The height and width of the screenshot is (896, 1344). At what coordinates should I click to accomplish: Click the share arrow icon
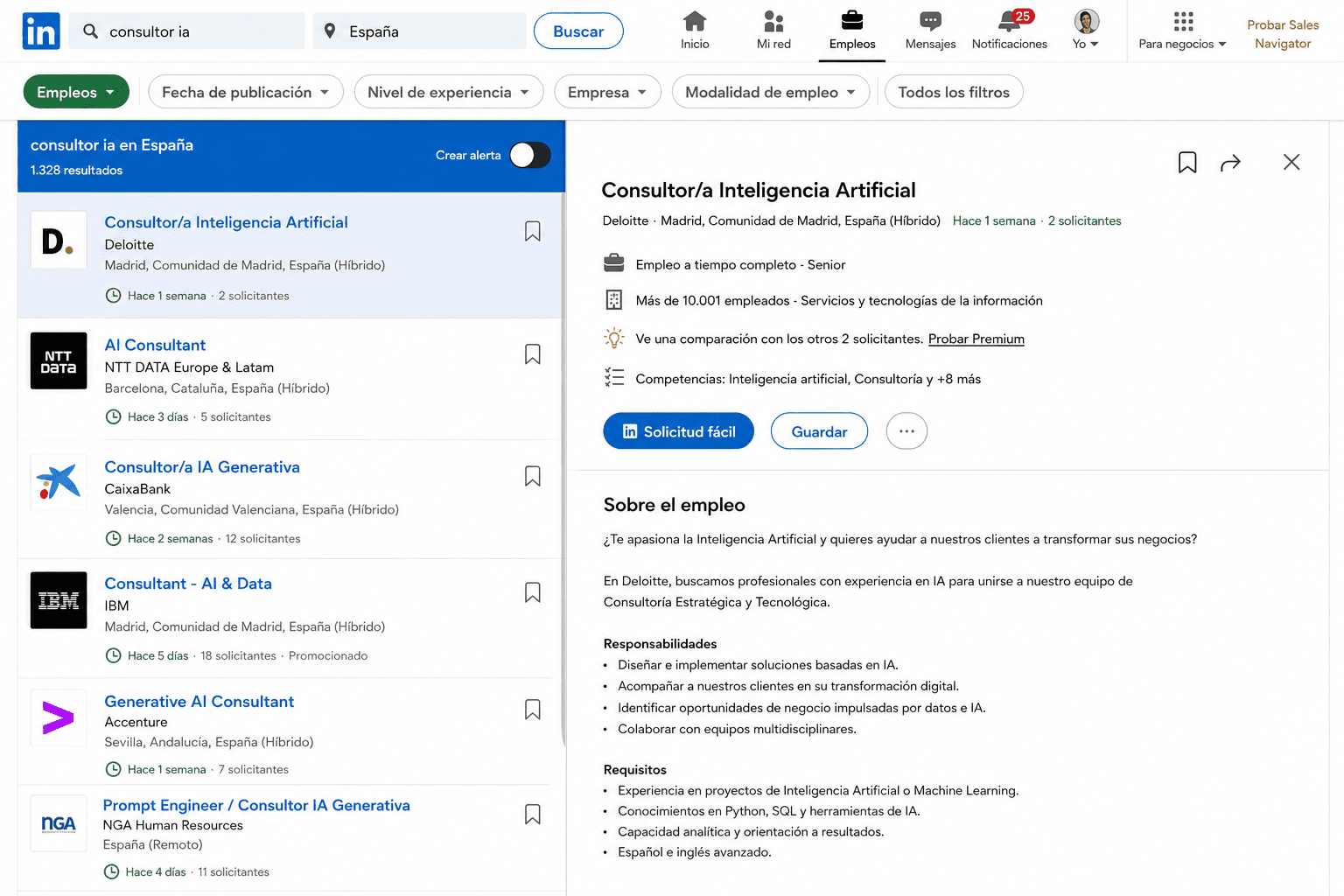[1230, 163]
